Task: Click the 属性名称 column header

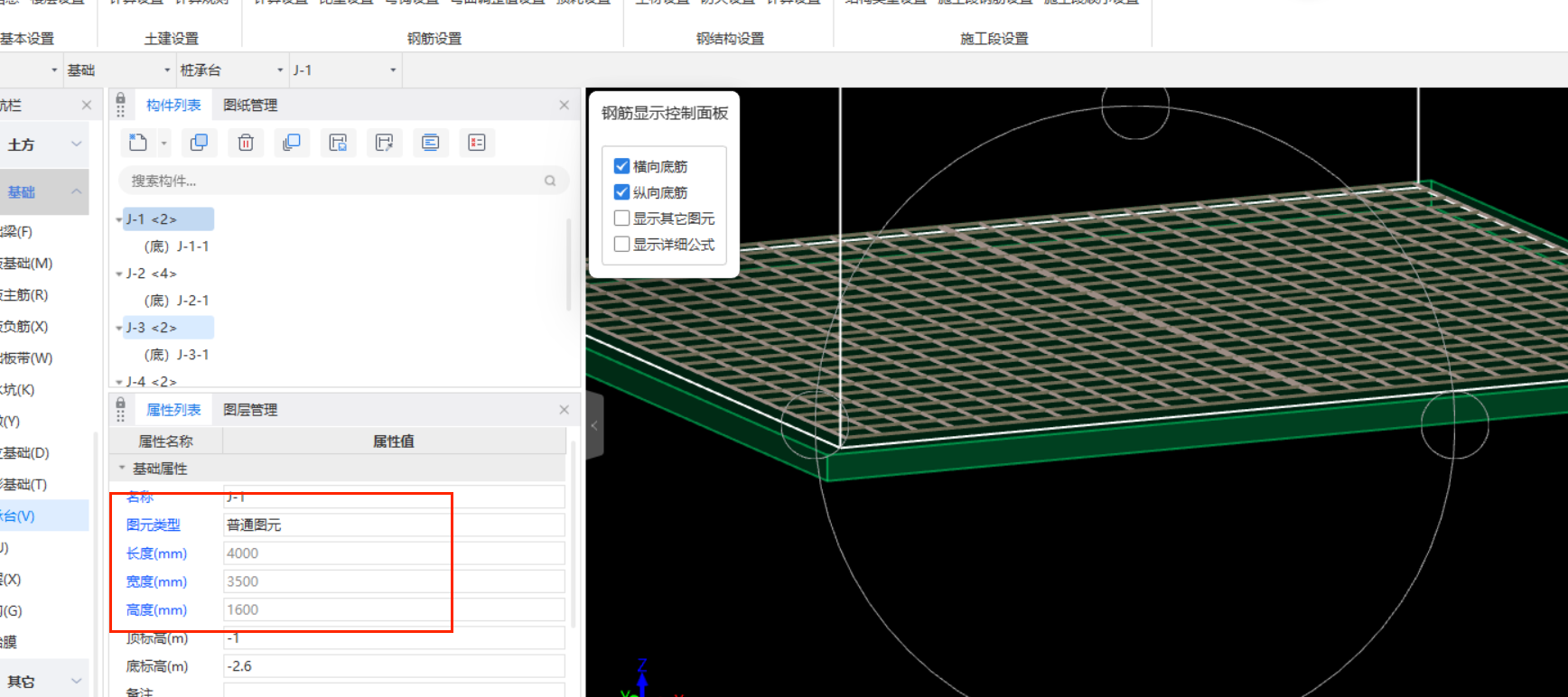Action: (165, 441)
